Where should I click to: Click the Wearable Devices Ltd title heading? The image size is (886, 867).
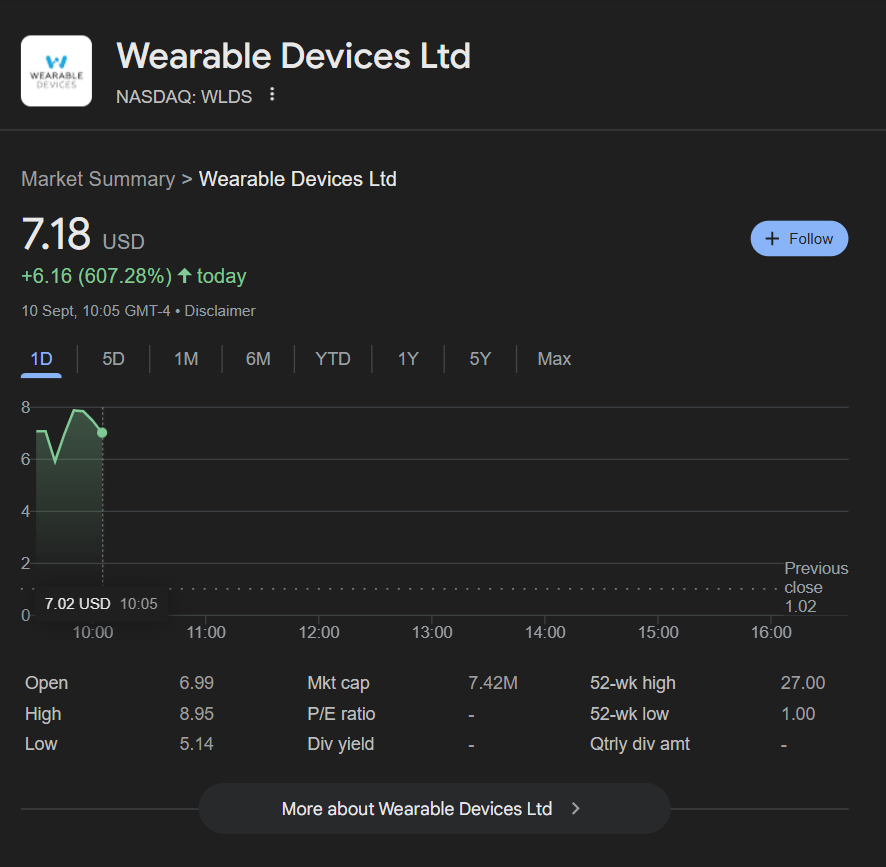pyautogui.click(x=293, y=56)
